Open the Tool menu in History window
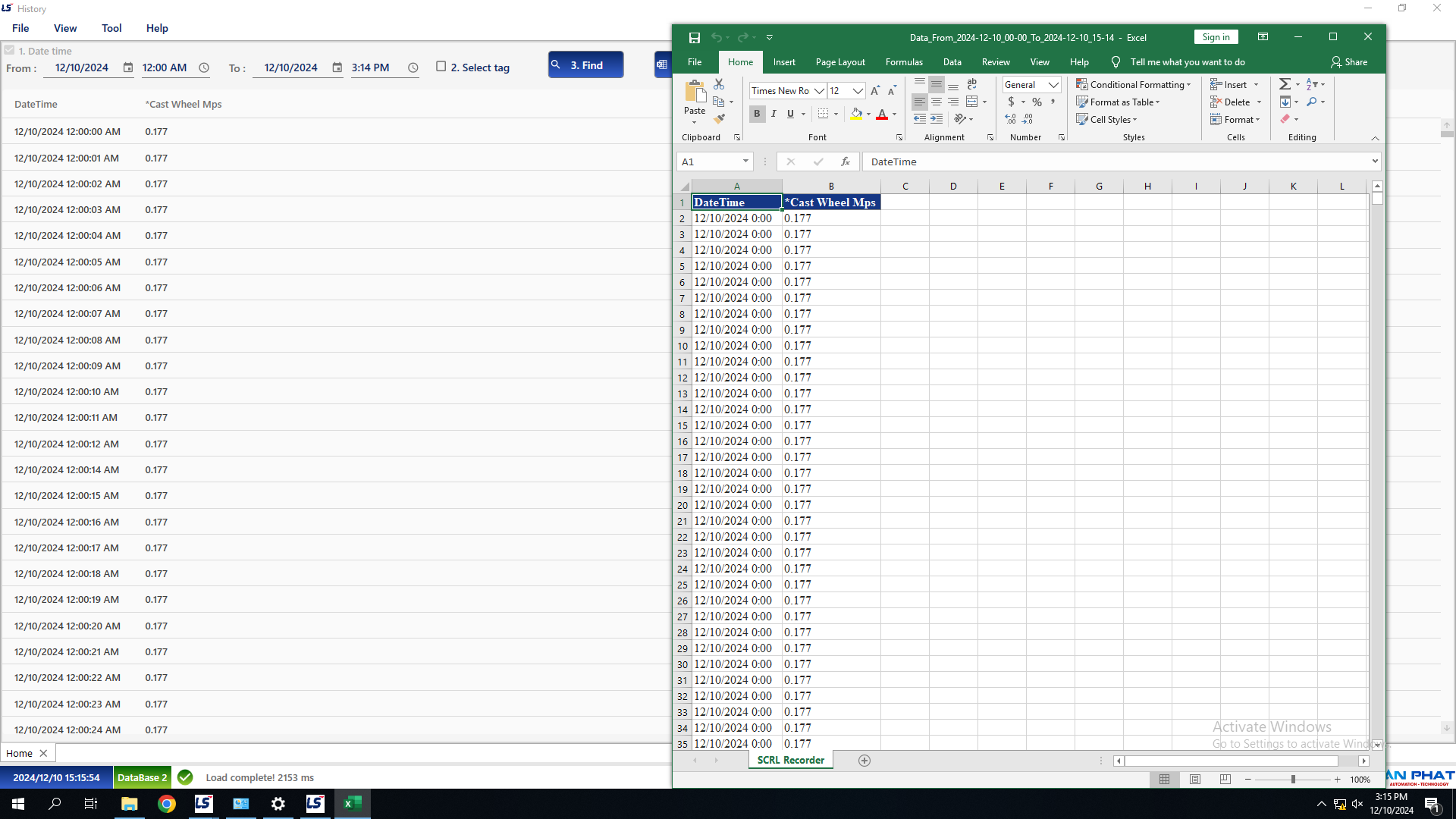The height and width of the screenshot is (819, 1456). (111, 28)
